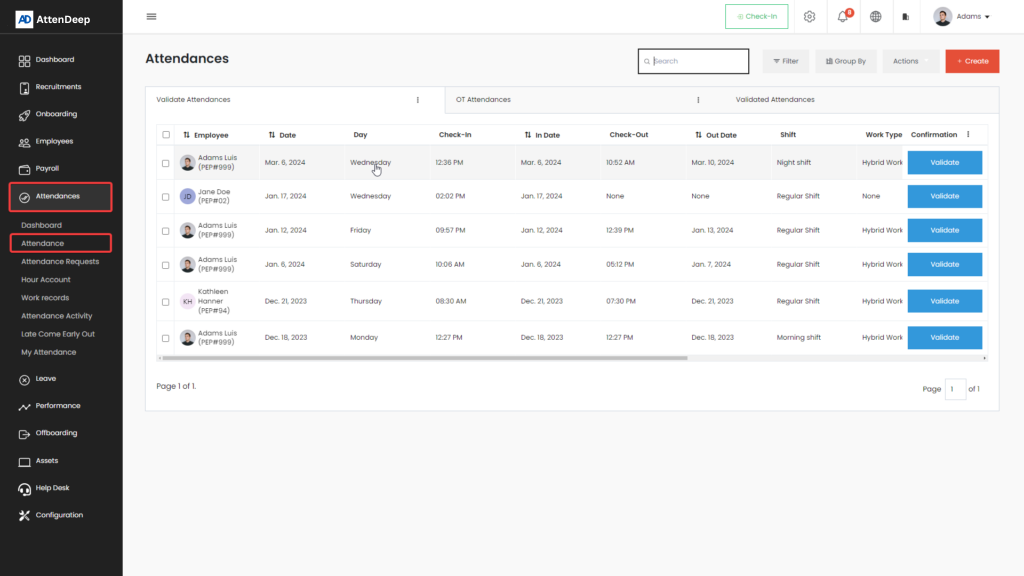Open the settings gear icon
This screenshot has height=576, width=1024.
[x=810, y=16]
